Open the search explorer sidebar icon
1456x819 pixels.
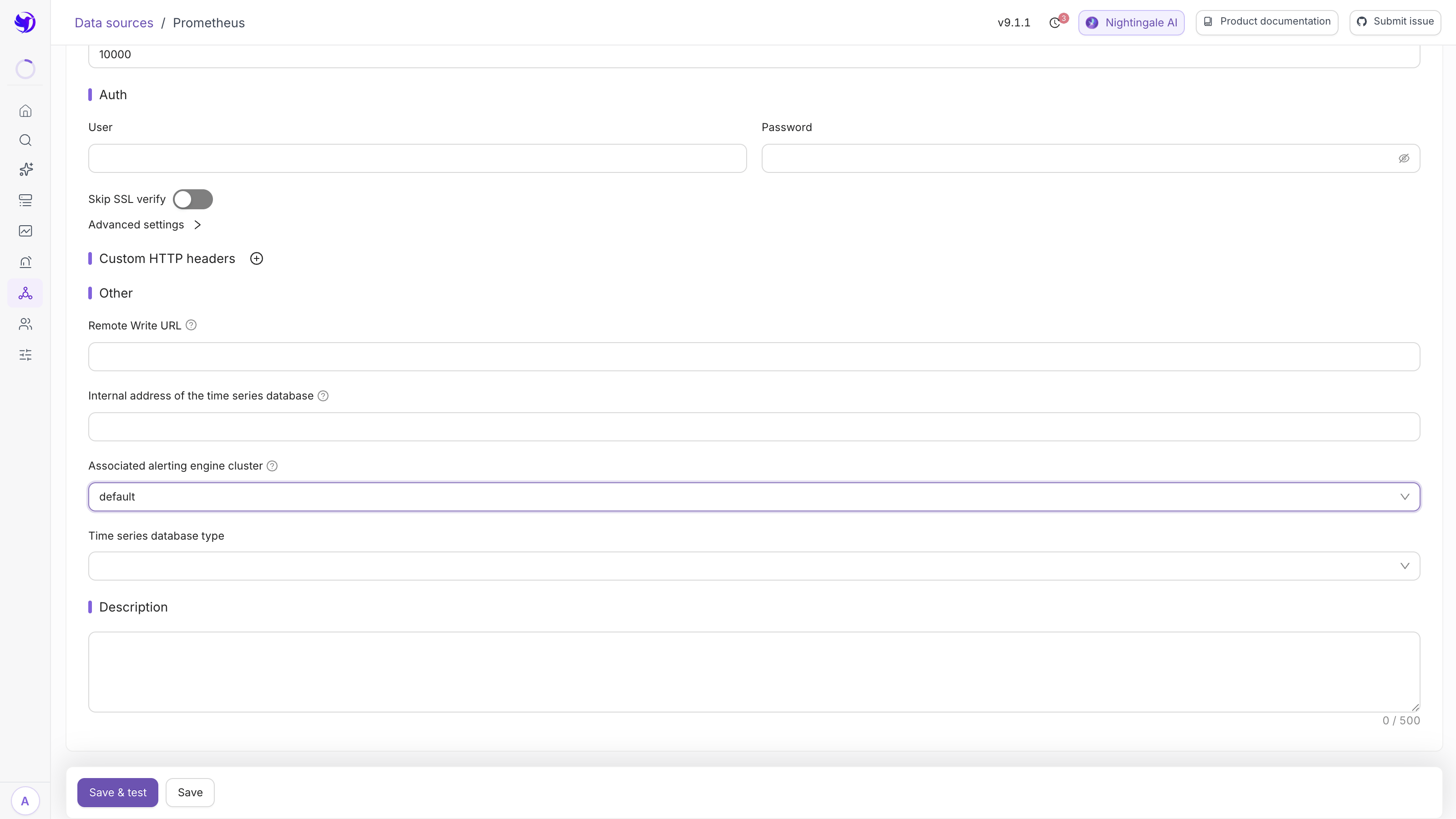(25, 140)
